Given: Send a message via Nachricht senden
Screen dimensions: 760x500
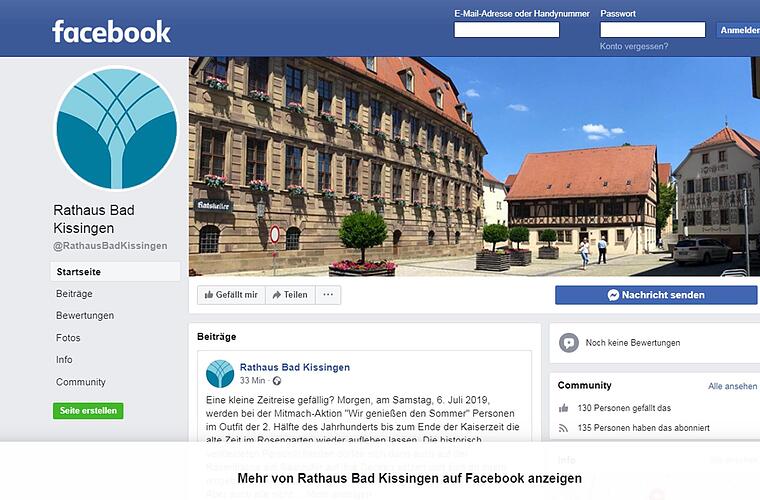Looking at the screenshot, I should click(656, 295).
